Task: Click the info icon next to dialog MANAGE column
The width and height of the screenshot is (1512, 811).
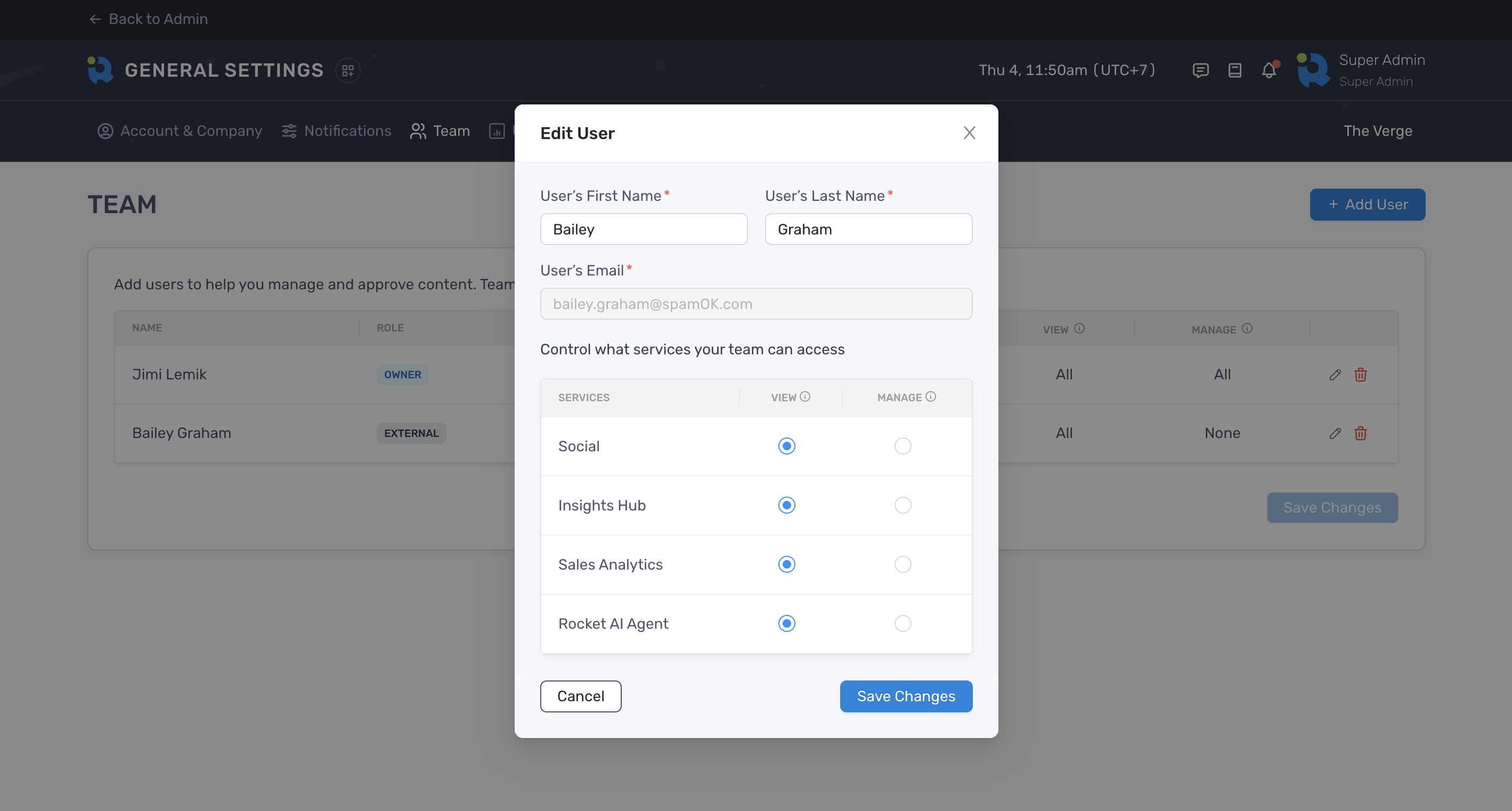Action: coord(931,397)
